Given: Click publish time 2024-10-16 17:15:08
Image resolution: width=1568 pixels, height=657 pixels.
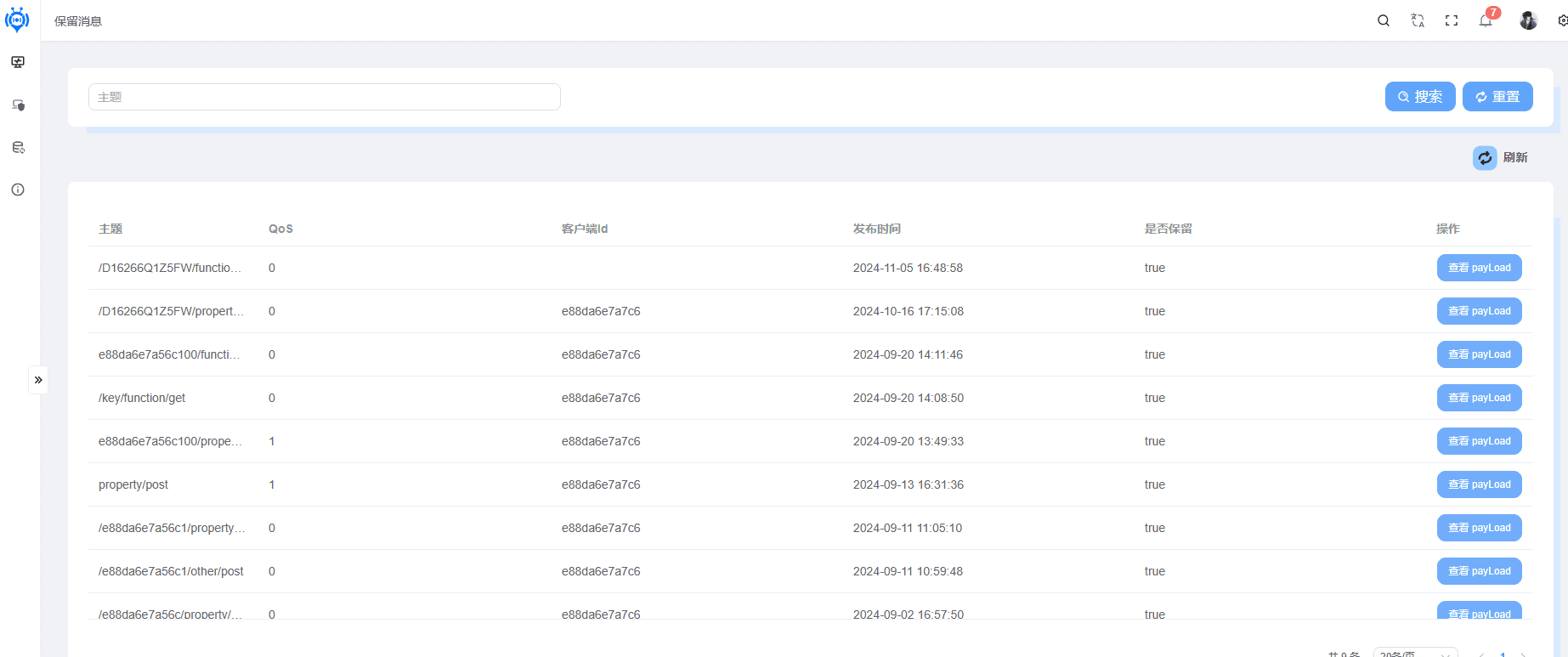Looking at the screenshot, I should [909, 311].
